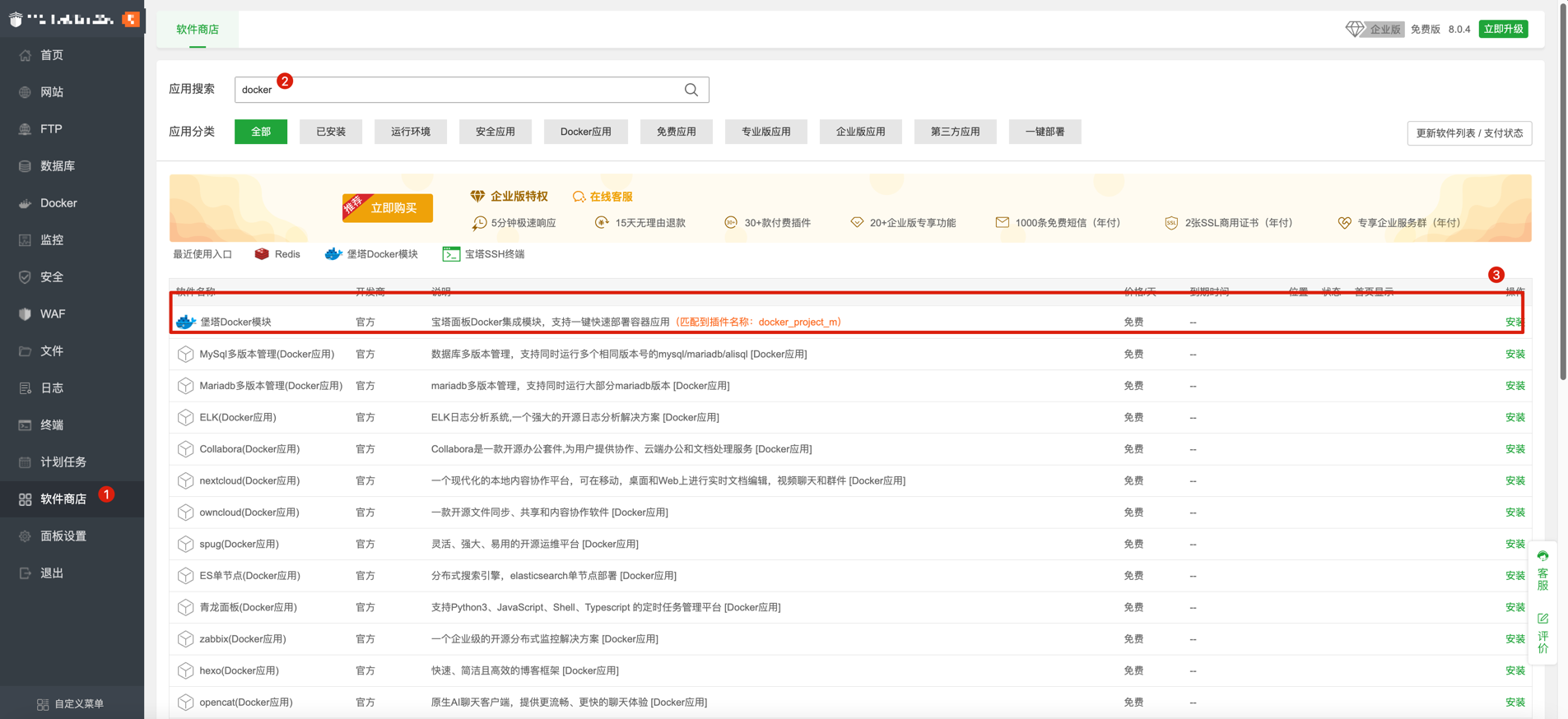Click the search magnifier icon
1568x719 pixels.
pyautogui.click(x=691, y=90)
